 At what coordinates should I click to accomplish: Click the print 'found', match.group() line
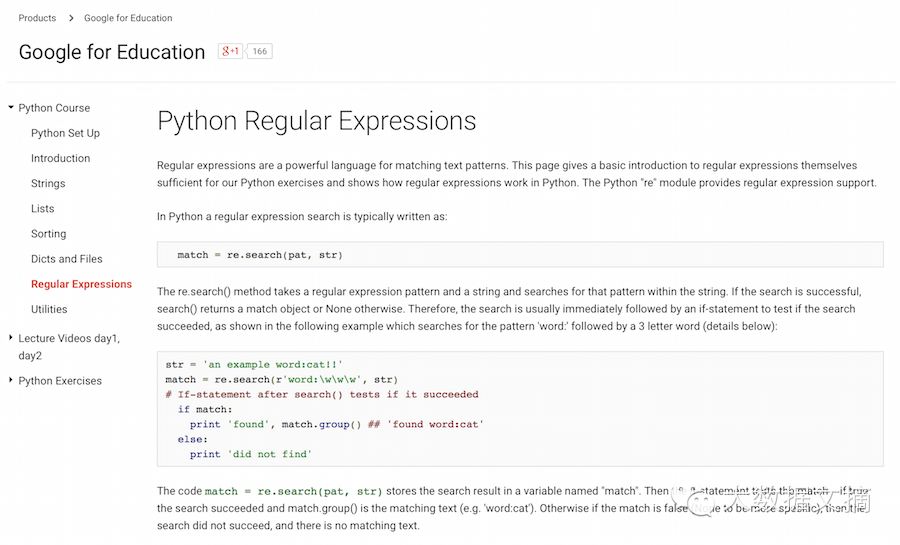[336, 424]
